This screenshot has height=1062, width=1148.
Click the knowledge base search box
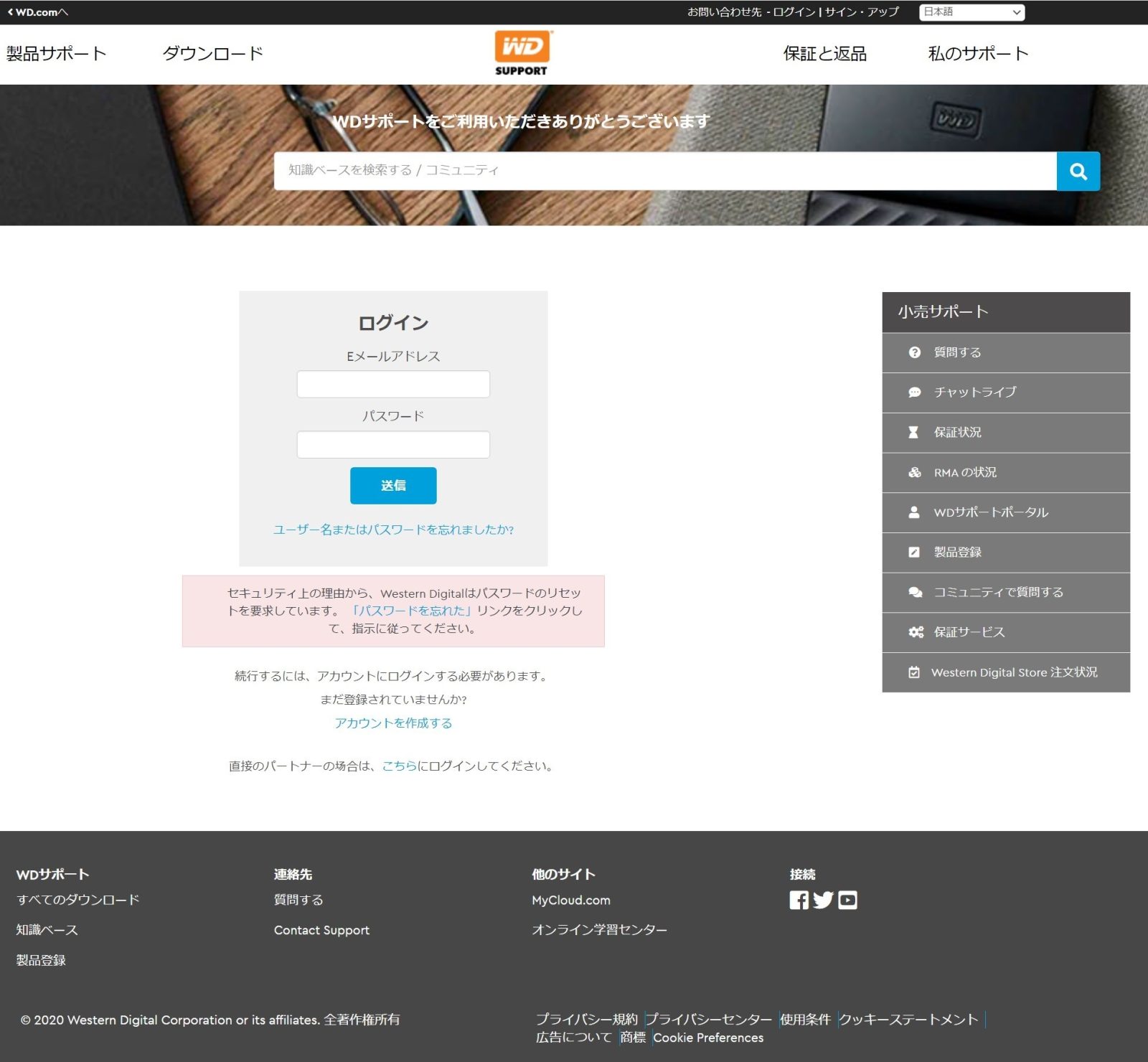[x=664, y=171]
